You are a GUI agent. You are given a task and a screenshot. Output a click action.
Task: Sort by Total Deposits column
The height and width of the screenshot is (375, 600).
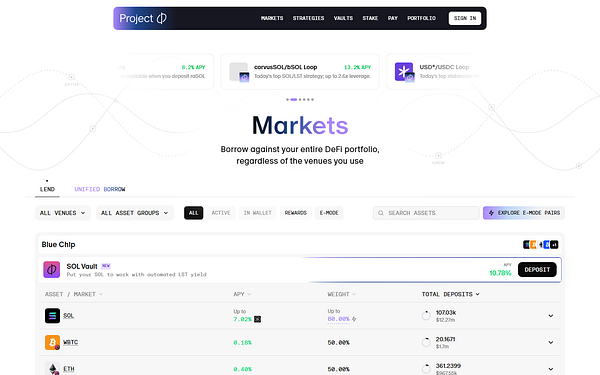(x=450, y=294)
